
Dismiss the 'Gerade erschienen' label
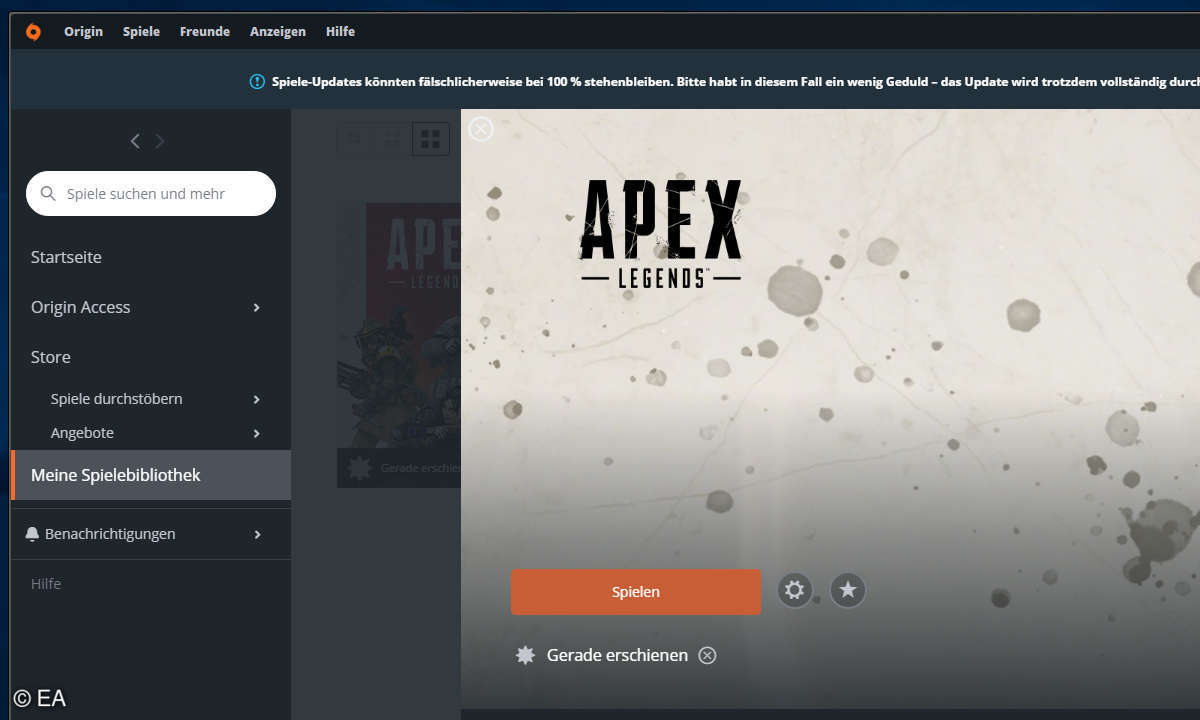707,655
